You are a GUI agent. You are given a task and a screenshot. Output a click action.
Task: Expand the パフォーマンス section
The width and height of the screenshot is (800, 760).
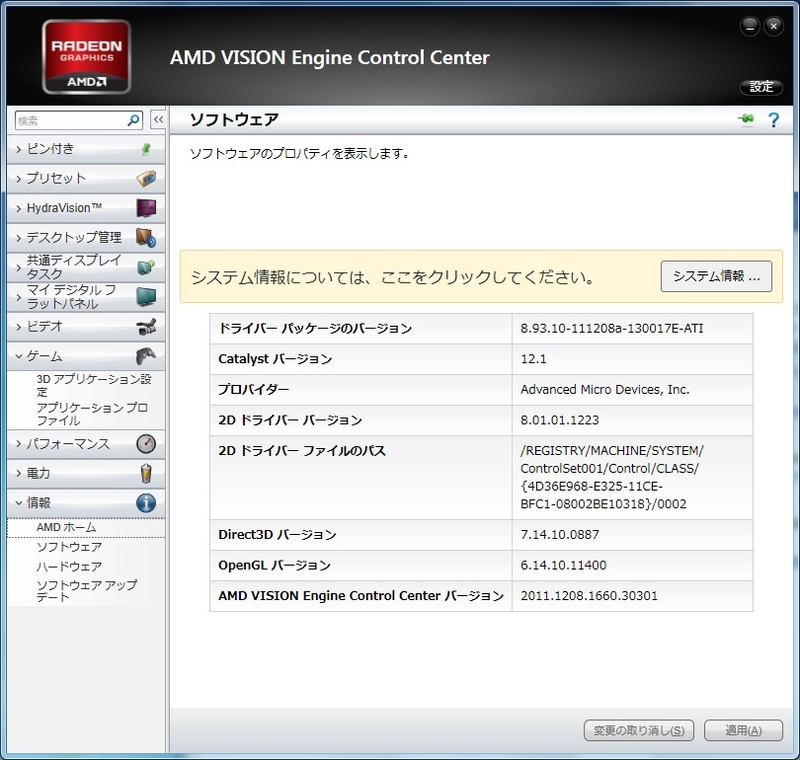pyautogui.click(x=86, y=444)
